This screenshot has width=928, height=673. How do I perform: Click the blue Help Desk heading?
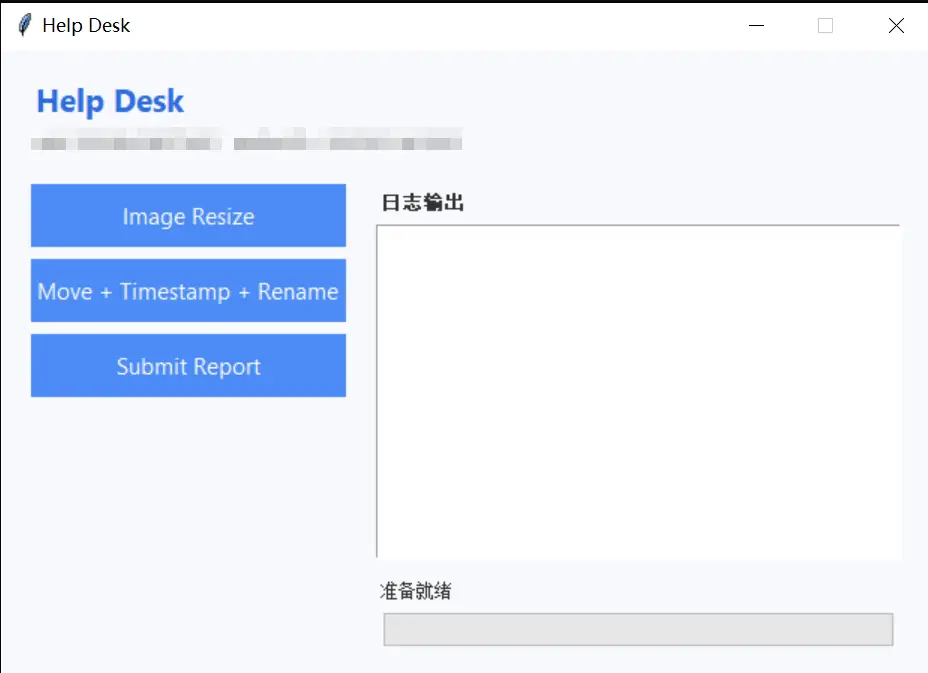point(110,101)
